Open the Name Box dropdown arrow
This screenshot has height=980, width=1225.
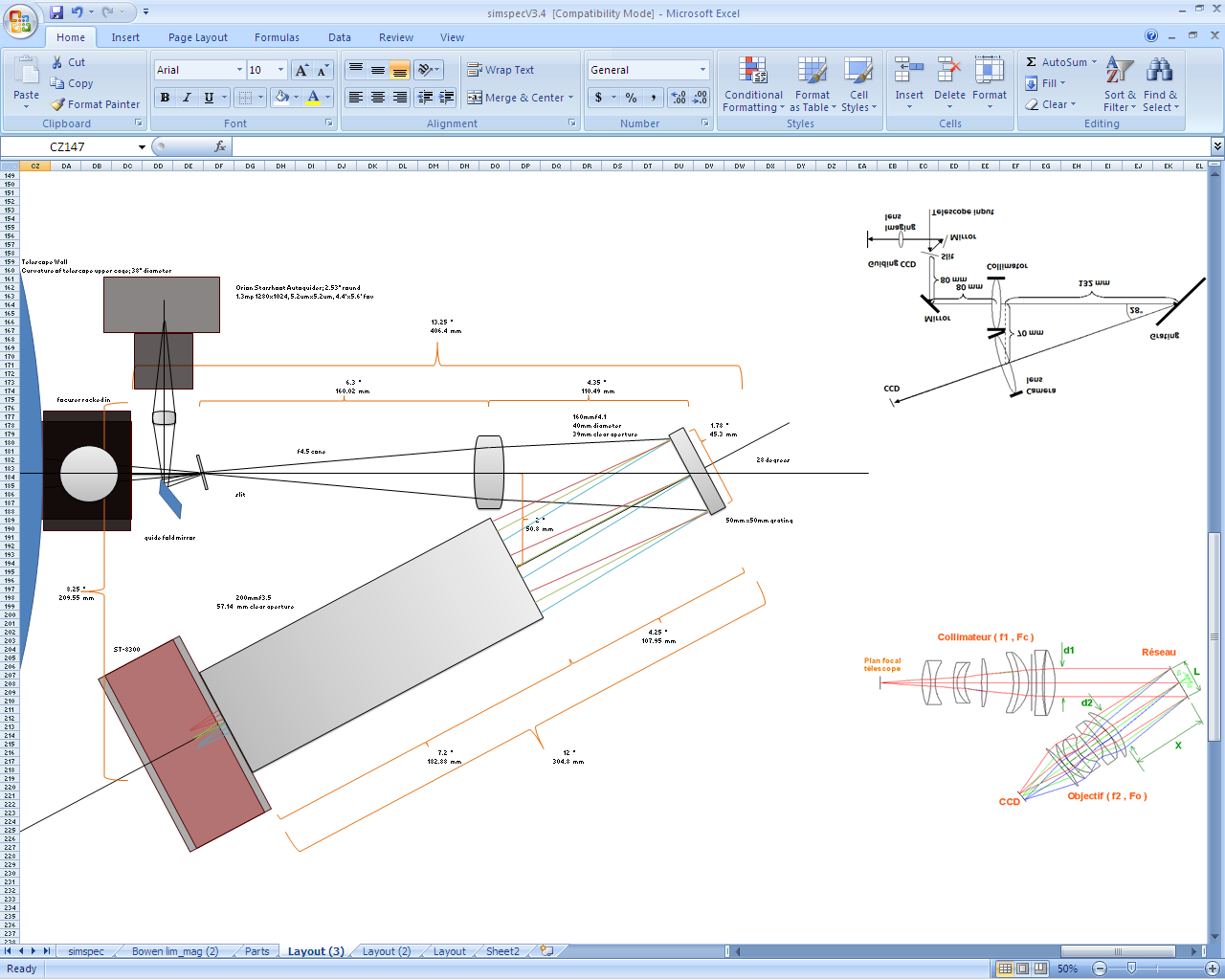pyautogui.click(x=142, y=147)
